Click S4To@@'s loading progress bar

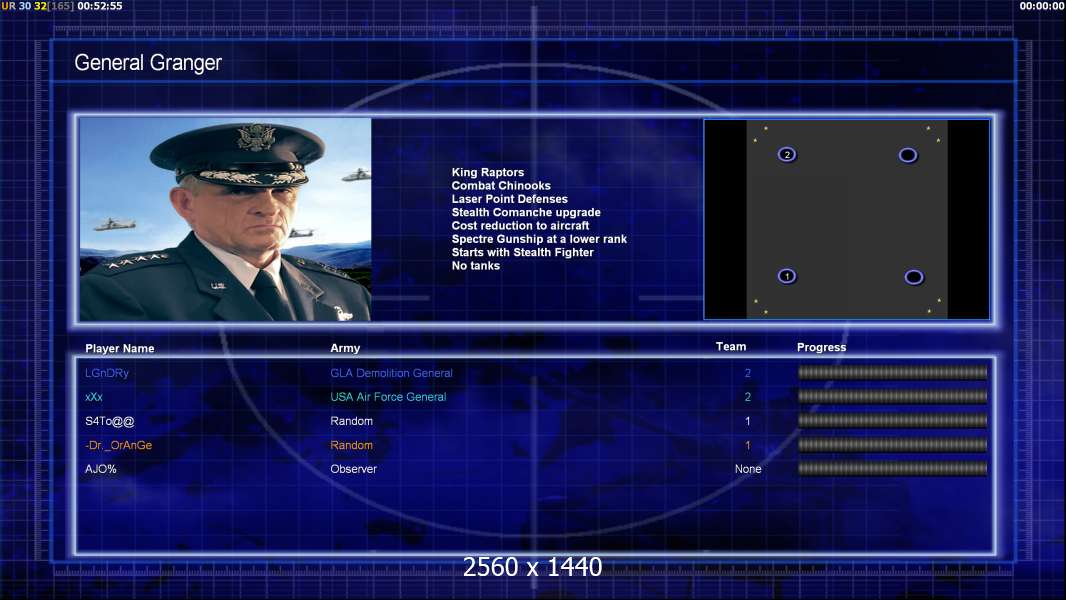892,421
